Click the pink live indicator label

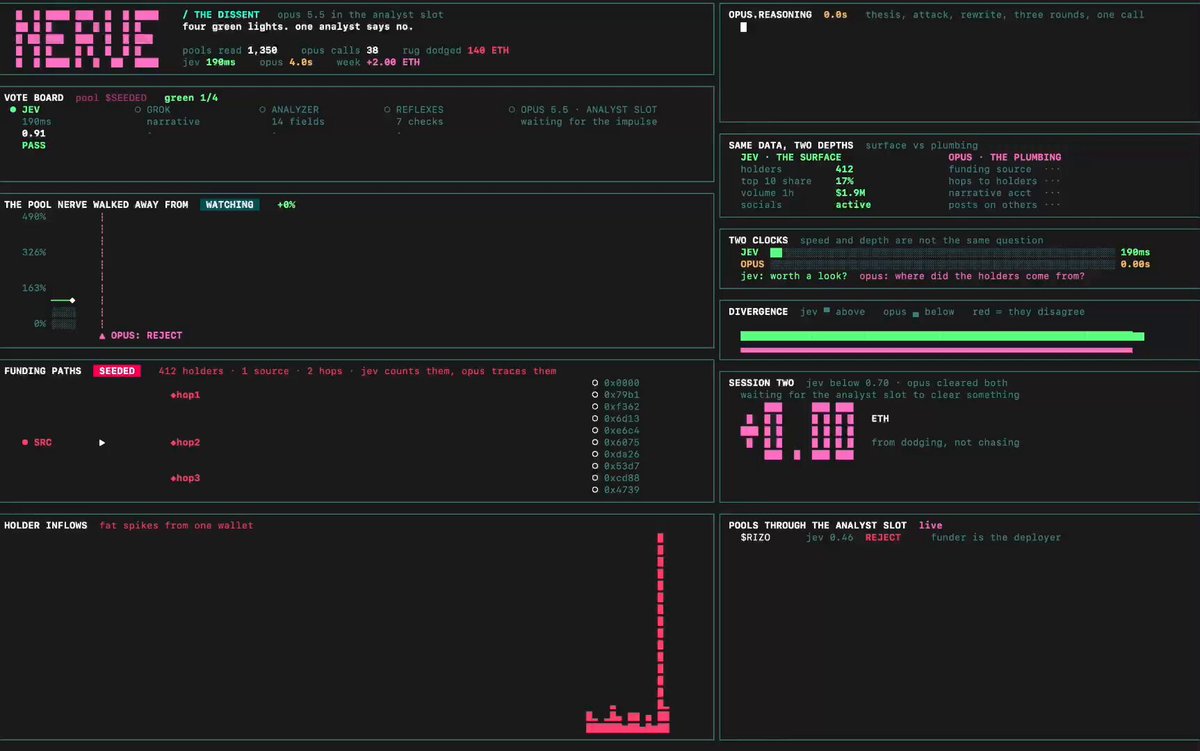(x=930, y=525)
